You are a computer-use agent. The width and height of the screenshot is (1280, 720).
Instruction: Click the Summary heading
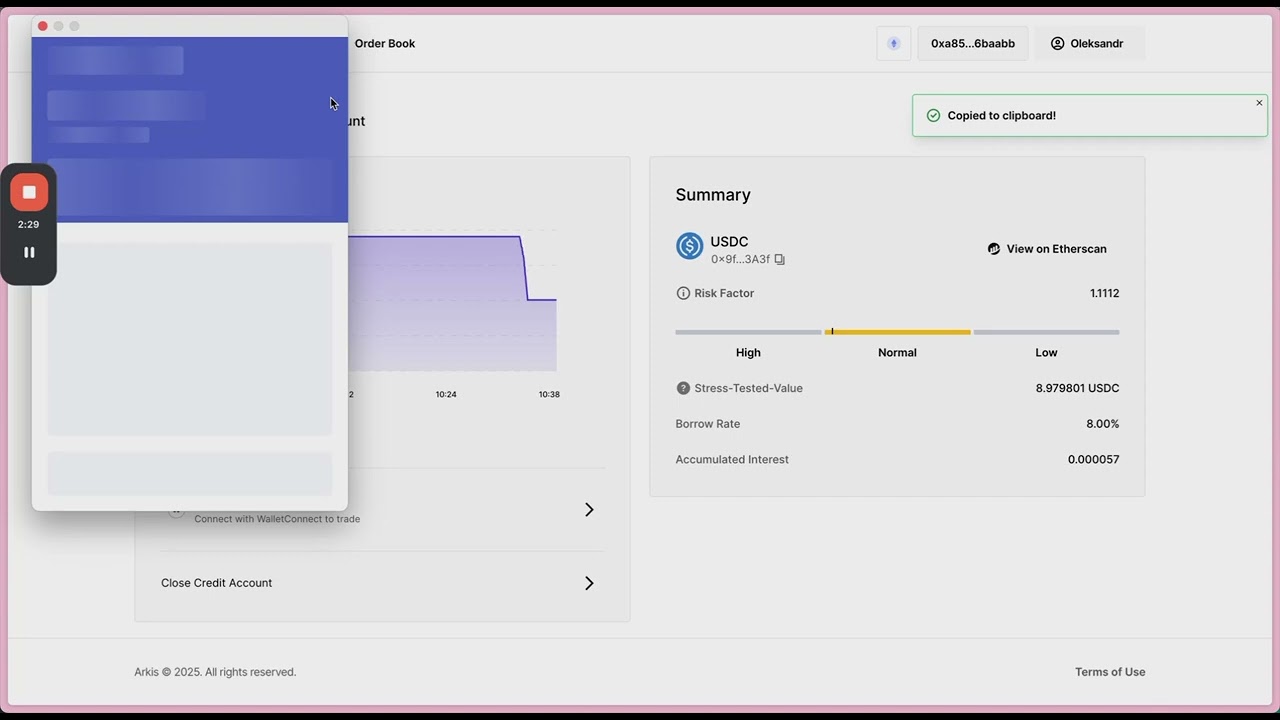pos(713,195)
